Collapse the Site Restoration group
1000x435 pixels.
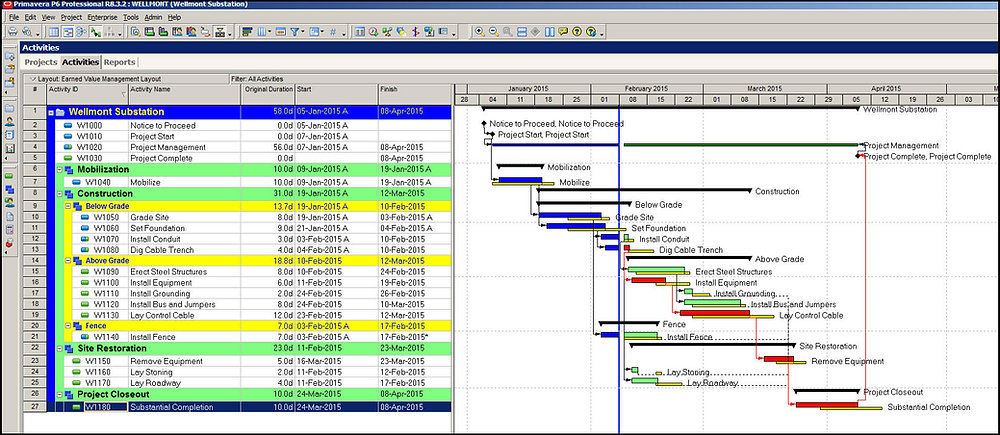click(59, 349)
